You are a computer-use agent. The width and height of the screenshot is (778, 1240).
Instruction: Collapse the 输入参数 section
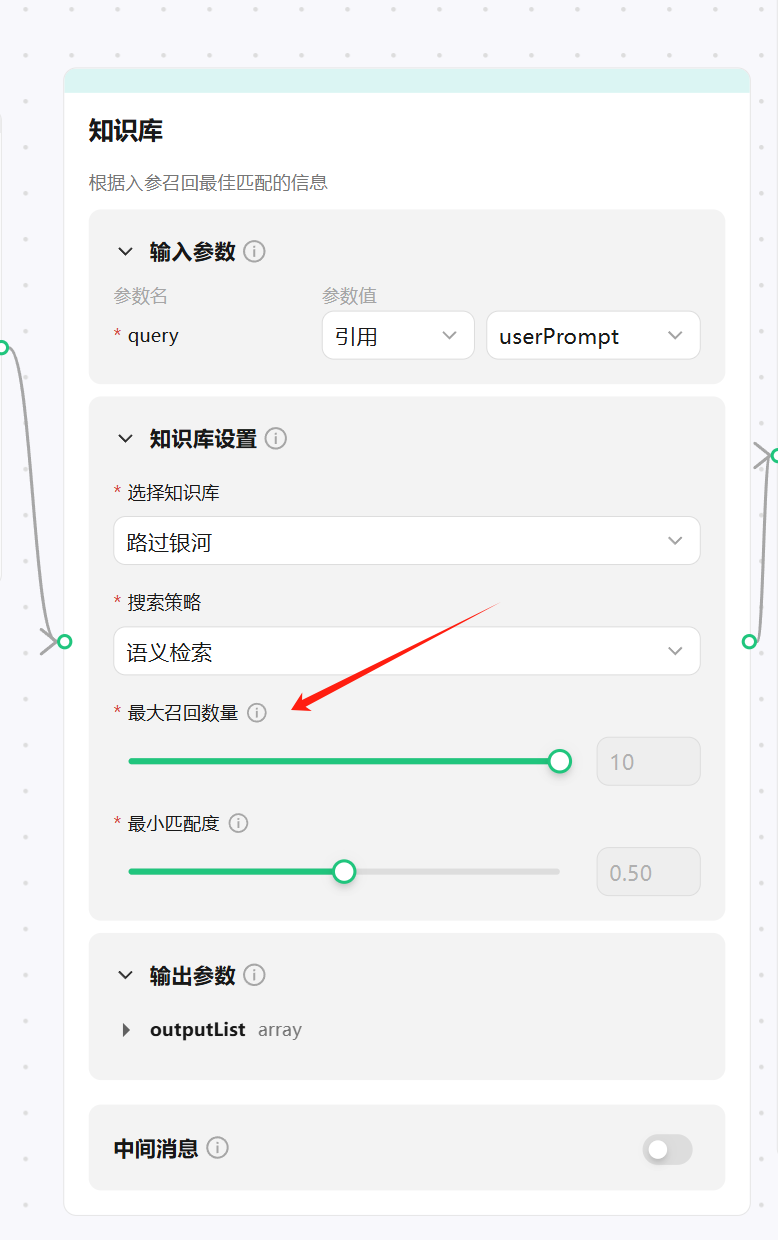125,251
